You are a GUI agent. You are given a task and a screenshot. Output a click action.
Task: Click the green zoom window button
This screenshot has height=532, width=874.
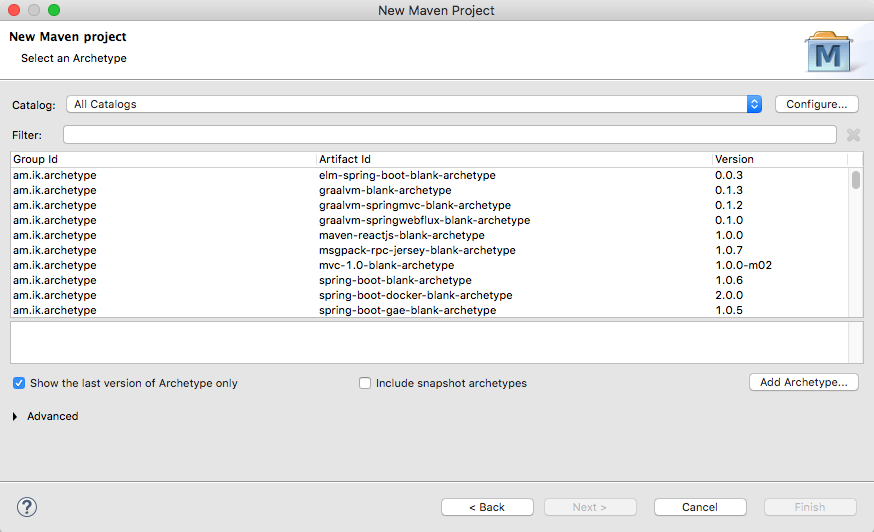click(x=54, y=10)
